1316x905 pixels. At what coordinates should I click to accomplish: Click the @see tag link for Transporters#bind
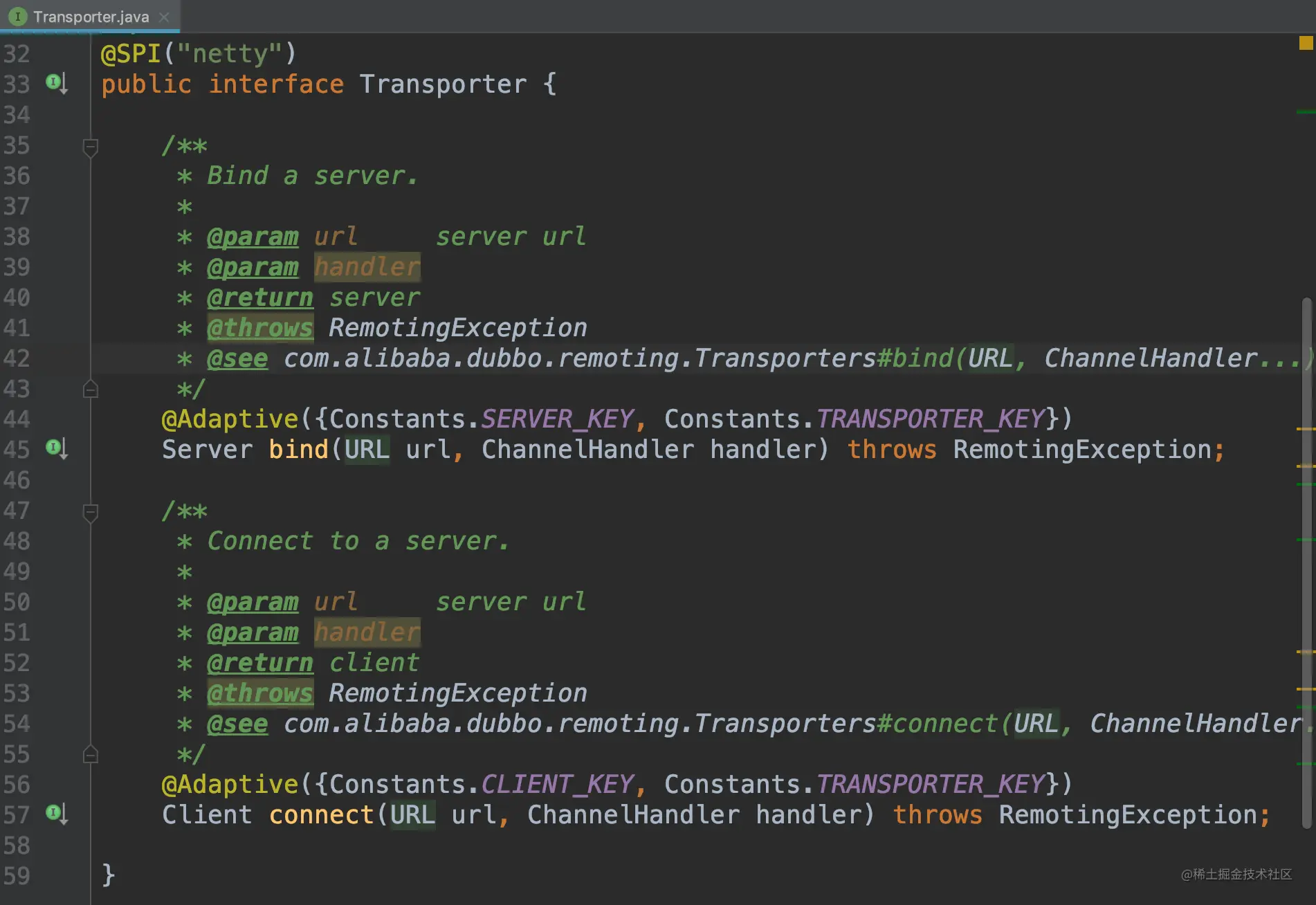(237, 358)
